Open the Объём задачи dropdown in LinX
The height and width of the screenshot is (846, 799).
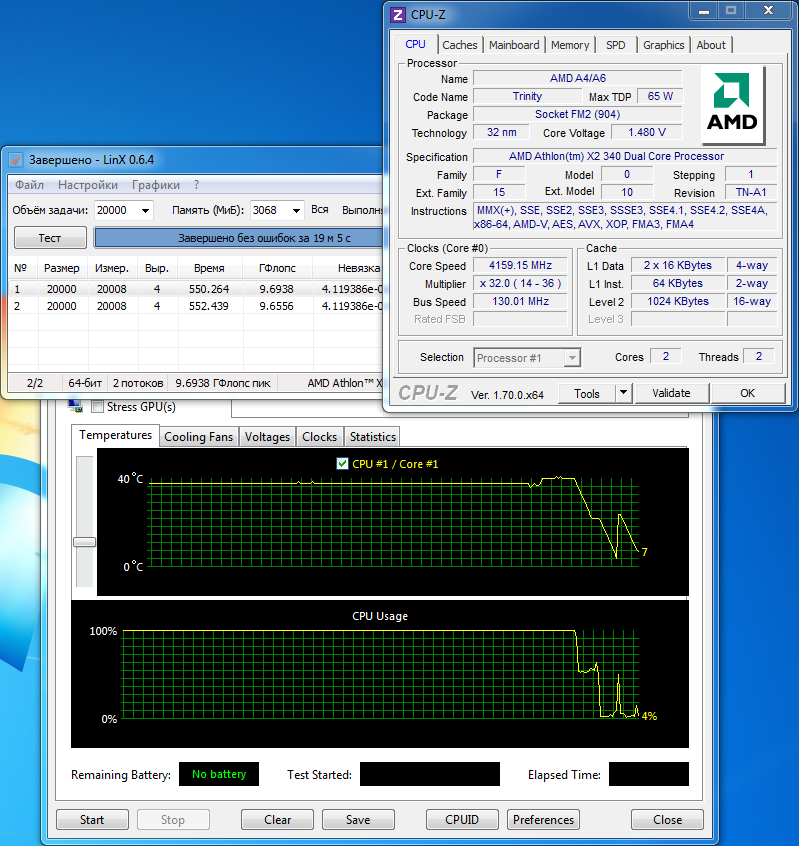(145, 210)
